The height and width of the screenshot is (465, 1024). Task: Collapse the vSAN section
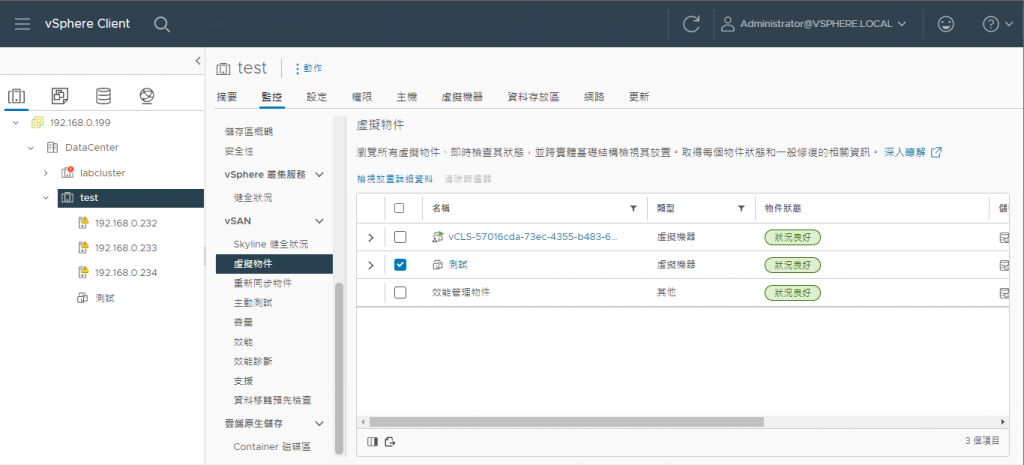[x=319, y=221]
